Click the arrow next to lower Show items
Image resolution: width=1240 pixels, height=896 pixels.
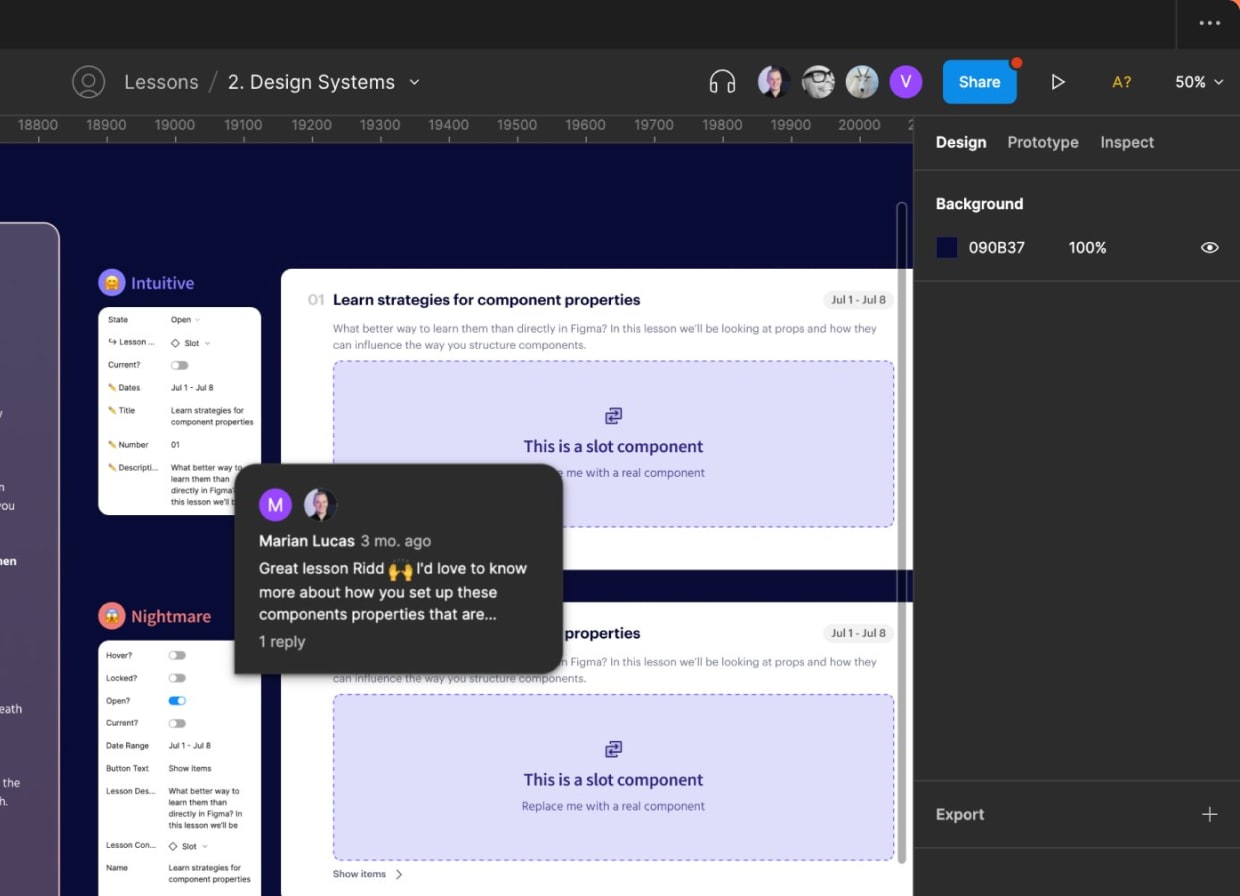(x=399, y=874)
